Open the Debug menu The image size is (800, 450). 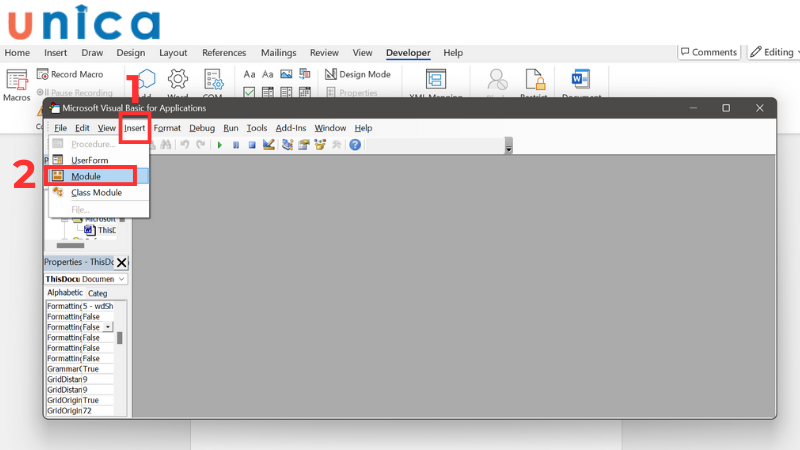[x=202, y=128]
